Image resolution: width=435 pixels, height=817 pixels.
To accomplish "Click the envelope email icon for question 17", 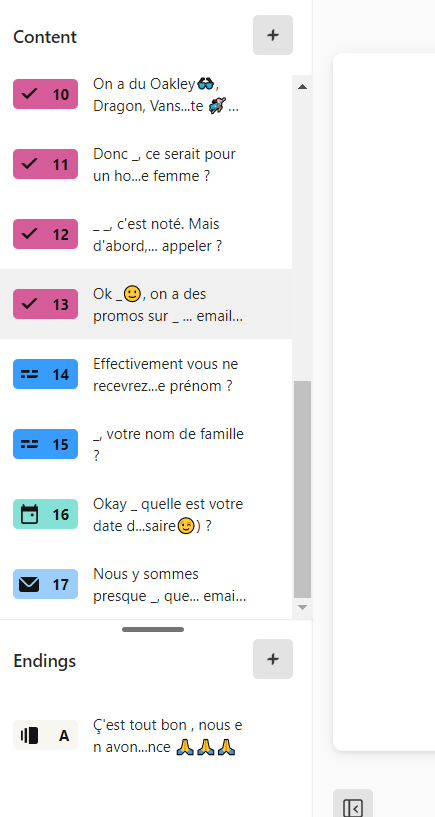I will tap(29, 584).
